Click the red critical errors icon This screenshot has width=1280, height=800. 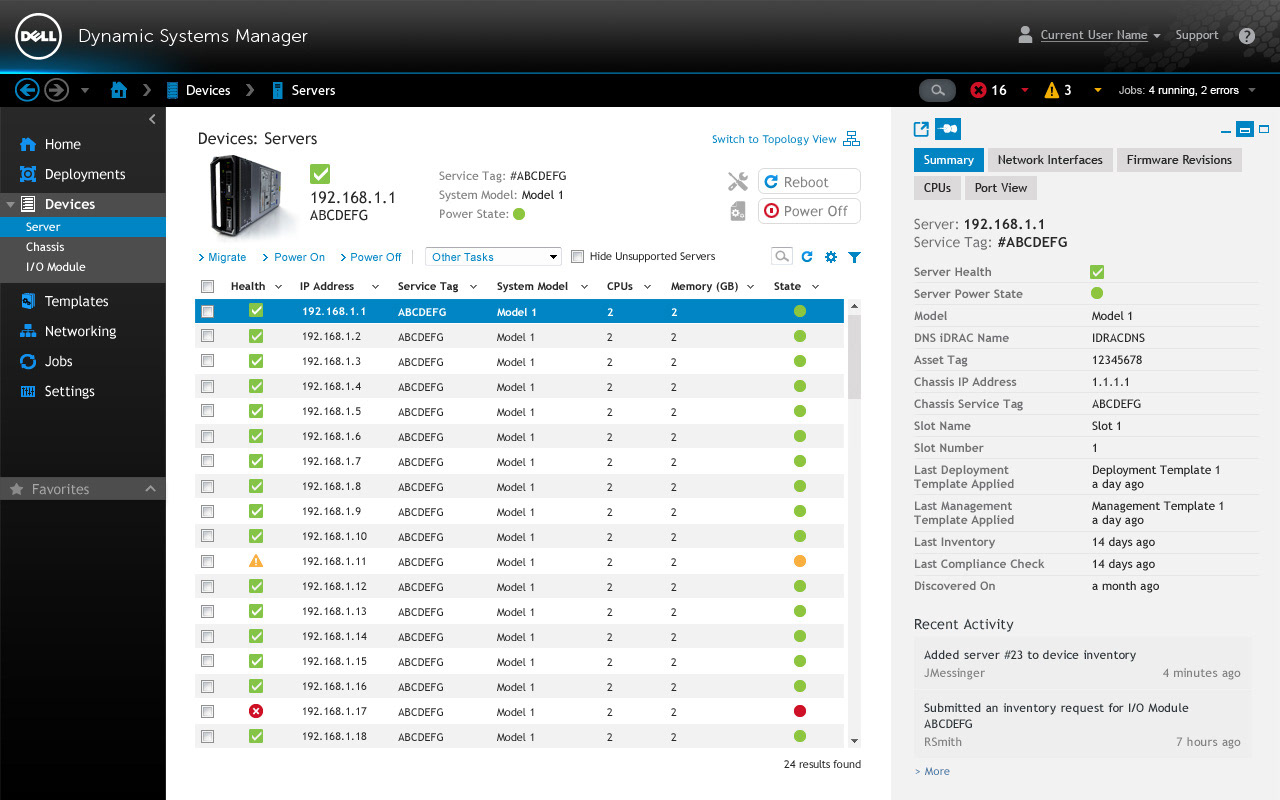pyautogui.click(x=978, y=90)
